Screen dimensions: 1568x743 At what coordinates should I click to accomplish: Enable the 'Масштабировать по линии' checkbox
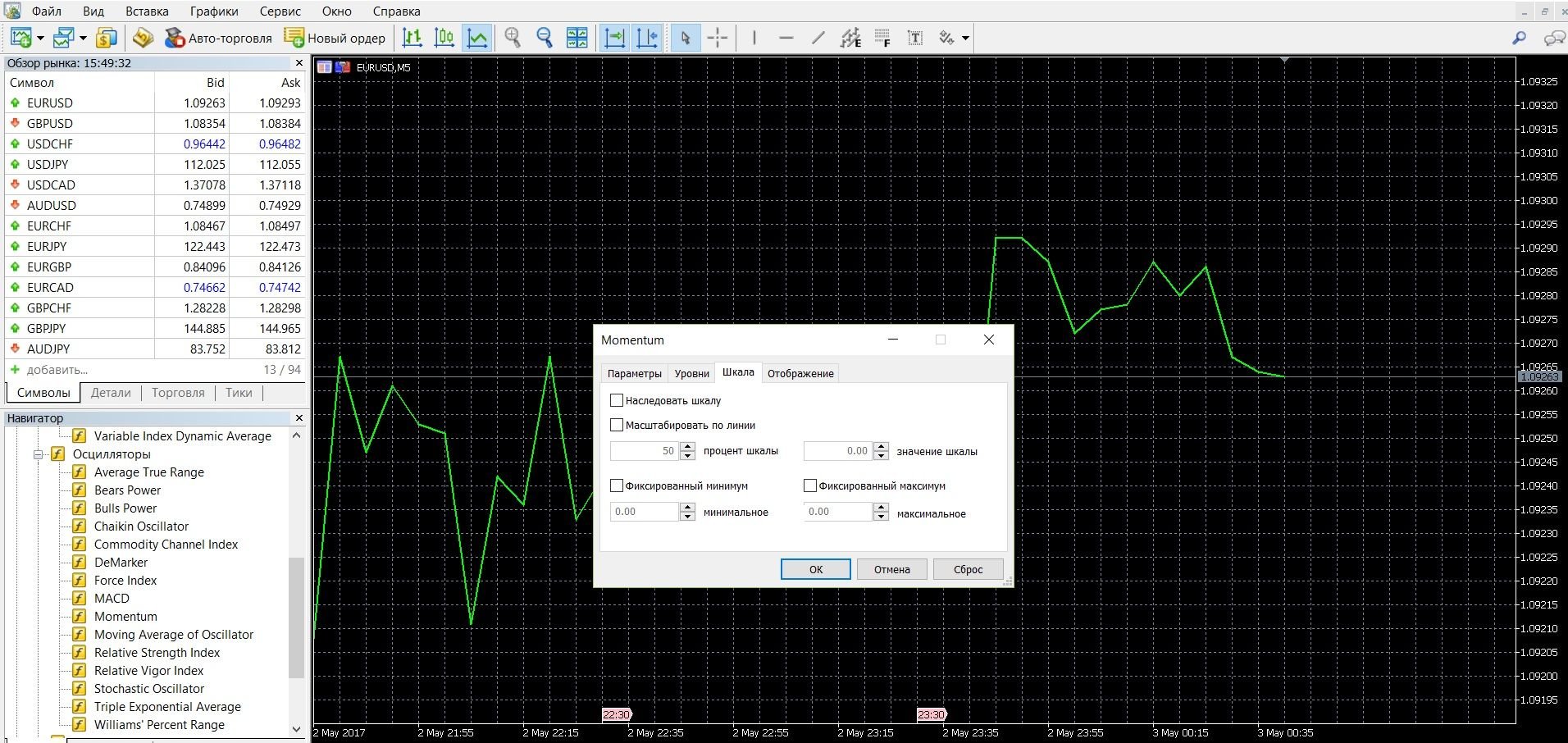coord(617,425)
